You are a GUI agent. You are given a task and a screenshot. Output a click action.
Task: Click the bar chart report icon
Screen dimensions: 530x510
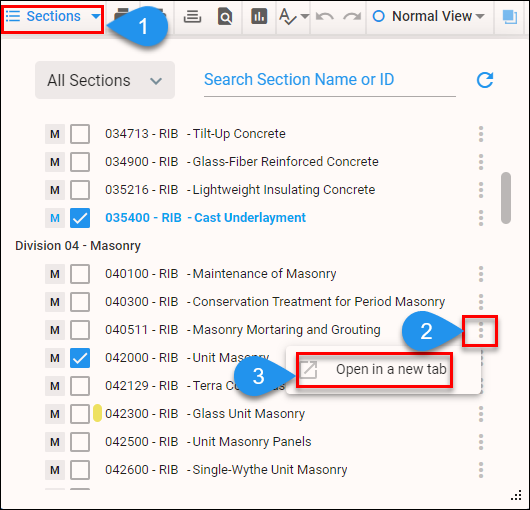tap(259, 16)
